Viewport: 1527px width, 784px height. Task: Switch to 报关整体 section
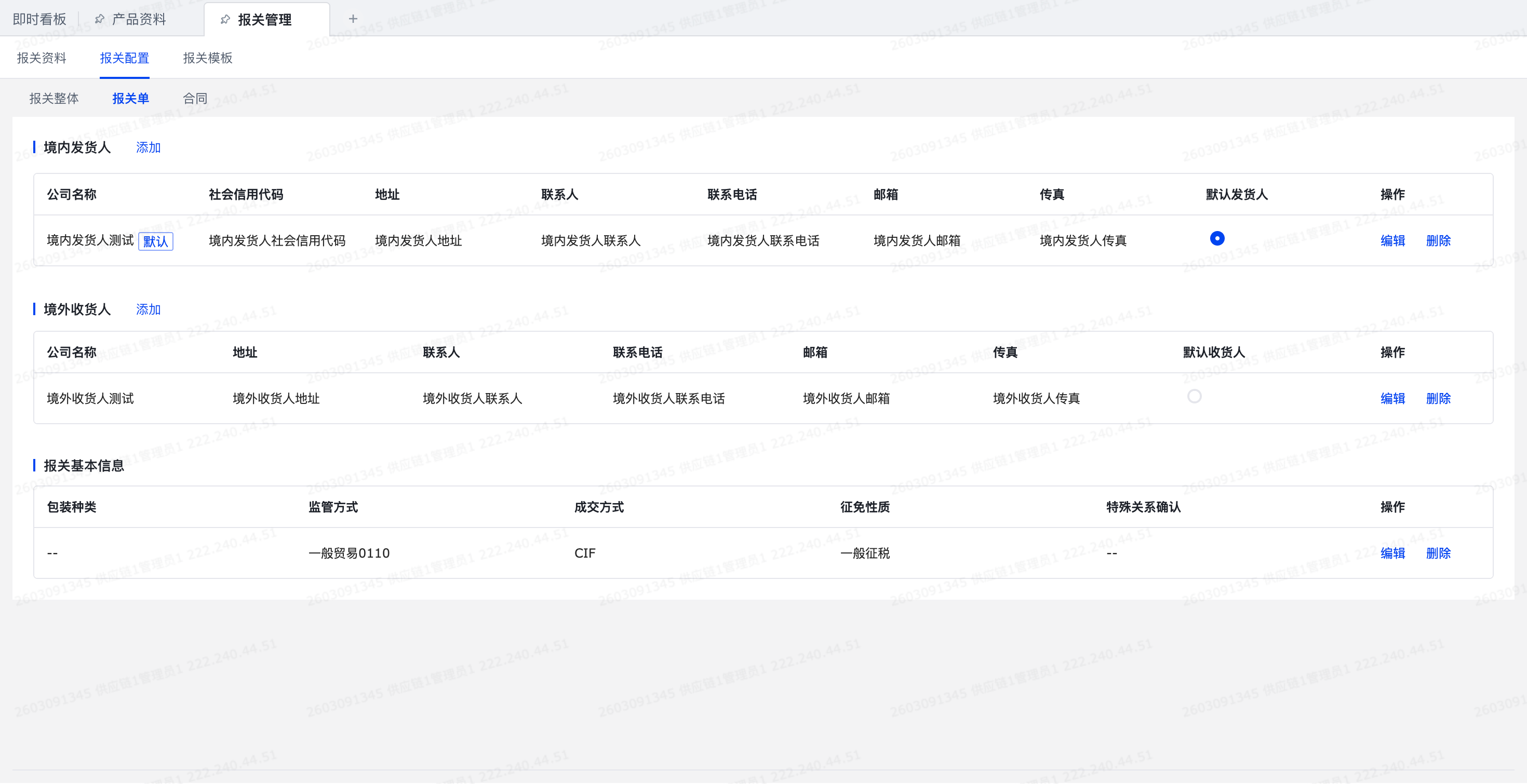[x=54, y=98]
